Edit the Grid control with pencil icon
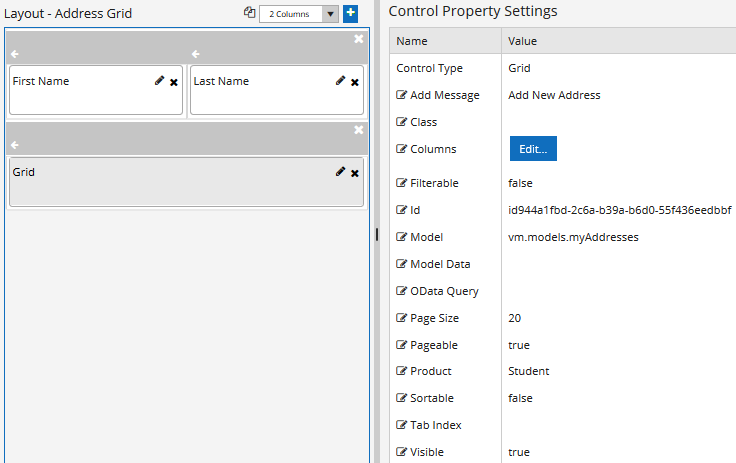The height and width of the screenshot is (463, 736). (x=340, y=172)
